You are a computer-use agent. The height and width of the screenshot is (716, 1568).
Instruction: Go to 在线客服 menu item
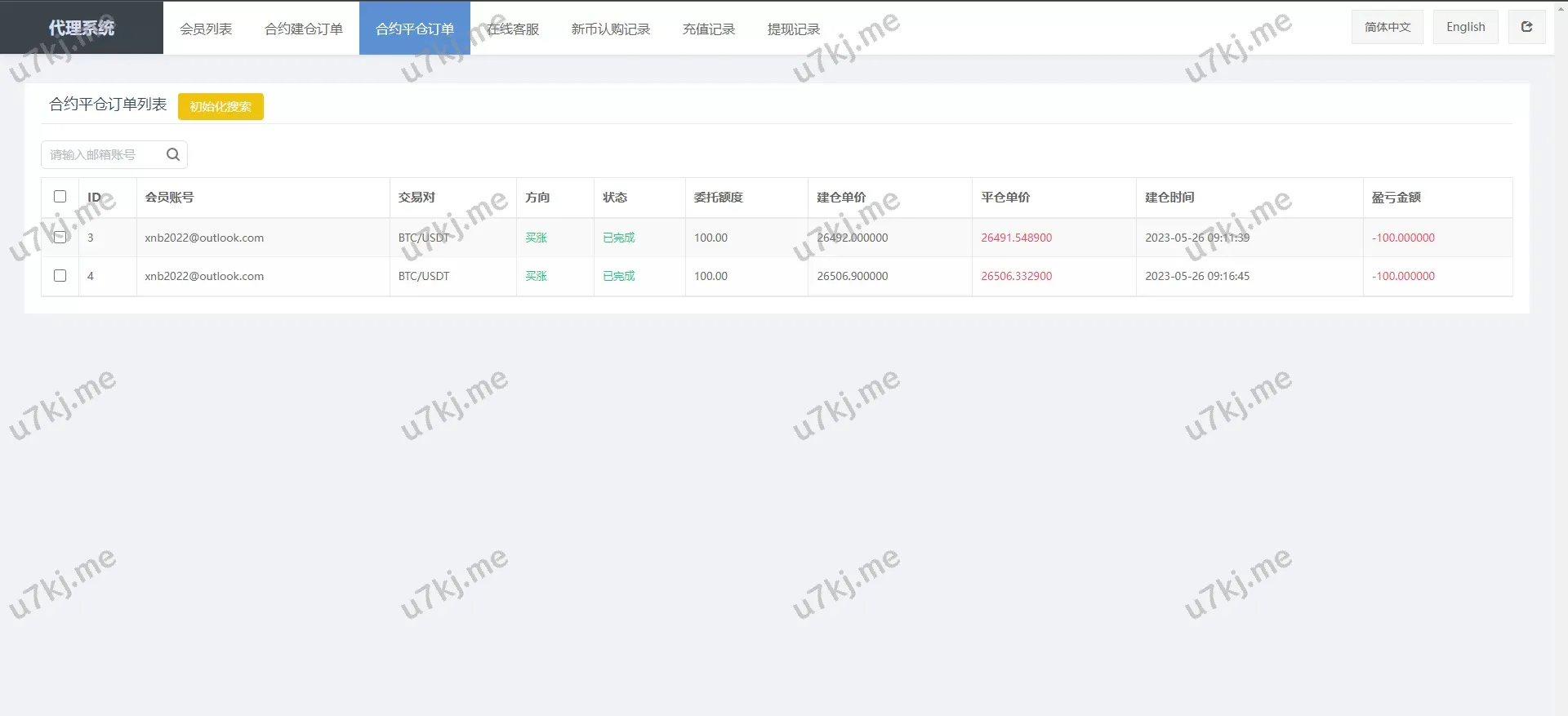coord(513,29)
